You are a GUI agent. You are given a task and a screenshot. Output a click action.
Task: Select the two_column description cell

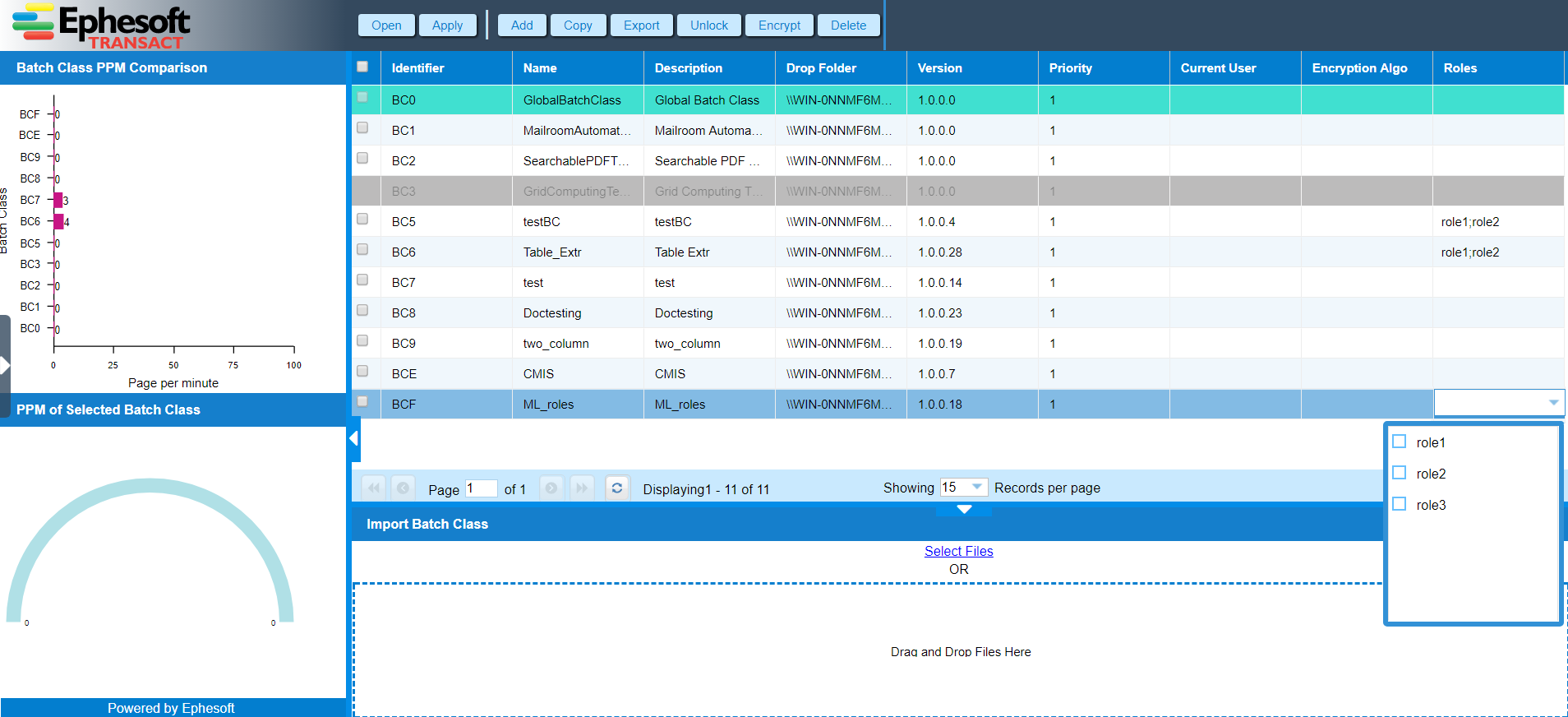pos(709,343)
